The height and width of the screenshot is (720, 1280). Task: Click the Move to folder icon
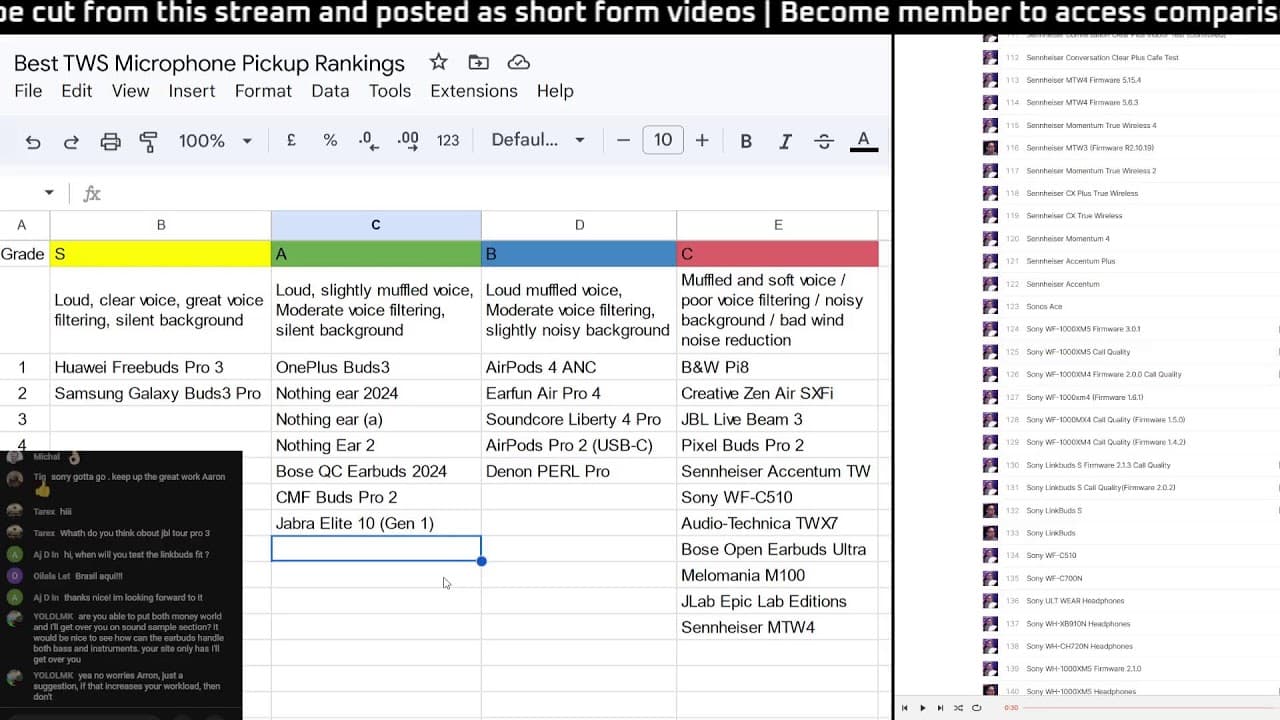478,62
